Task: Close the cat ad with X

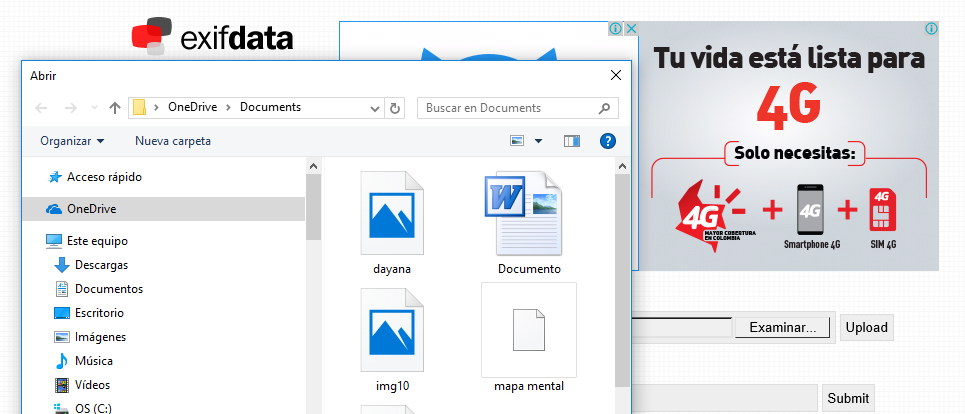Action: pyautogui.click(x=631, y=29)
